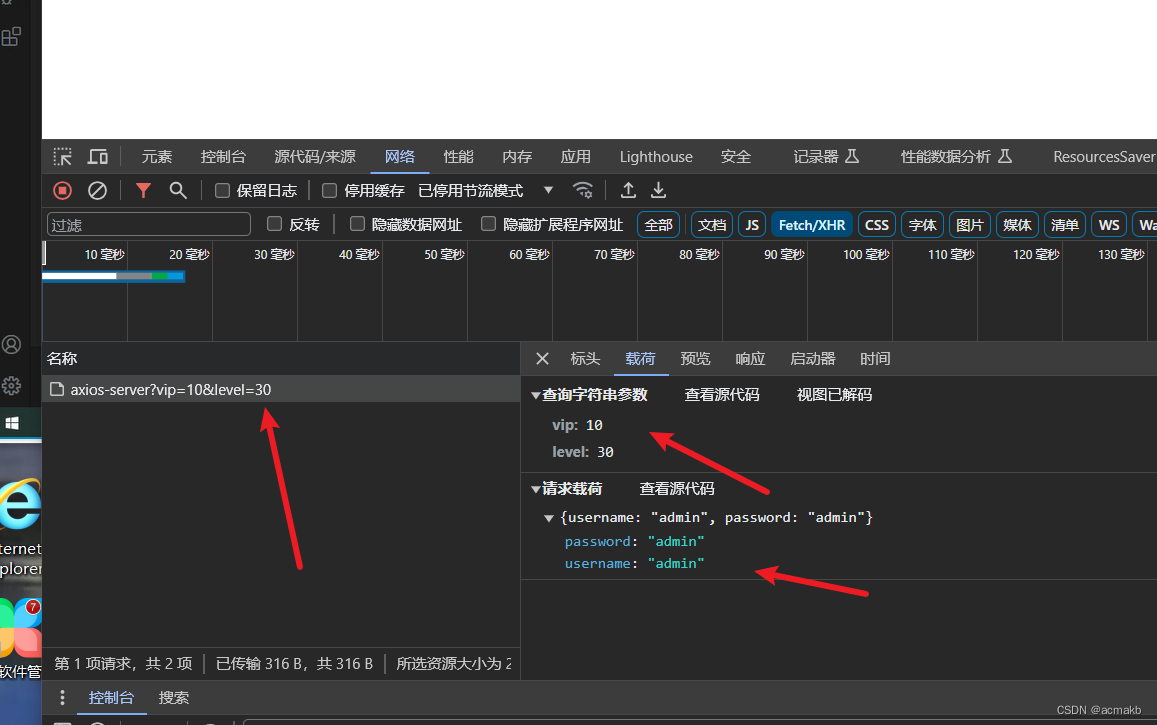Screen dimensions: 1157x725
Task: Open the ResourcesSaver tab
Action: [1104, 156]
